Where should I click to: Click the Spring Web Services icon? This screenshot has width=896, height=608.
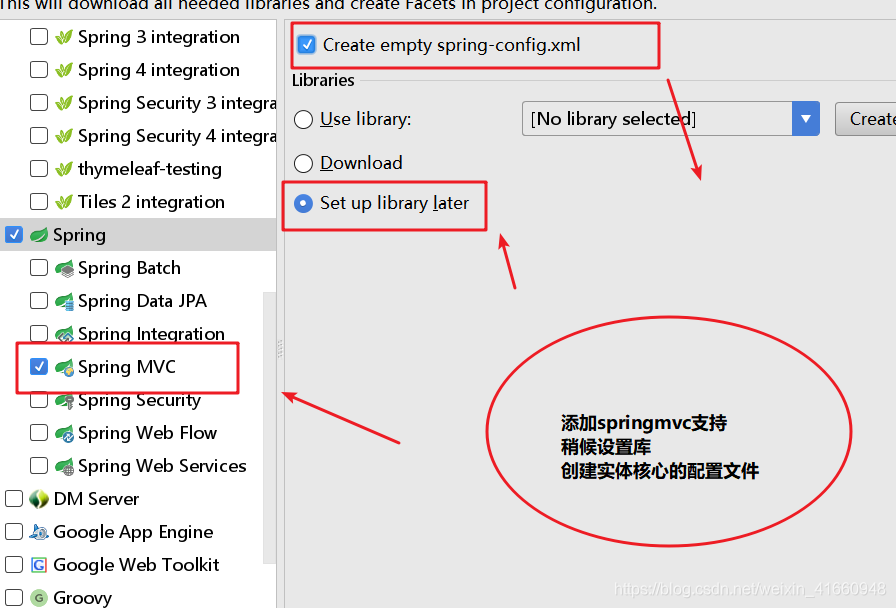point(65,466)
